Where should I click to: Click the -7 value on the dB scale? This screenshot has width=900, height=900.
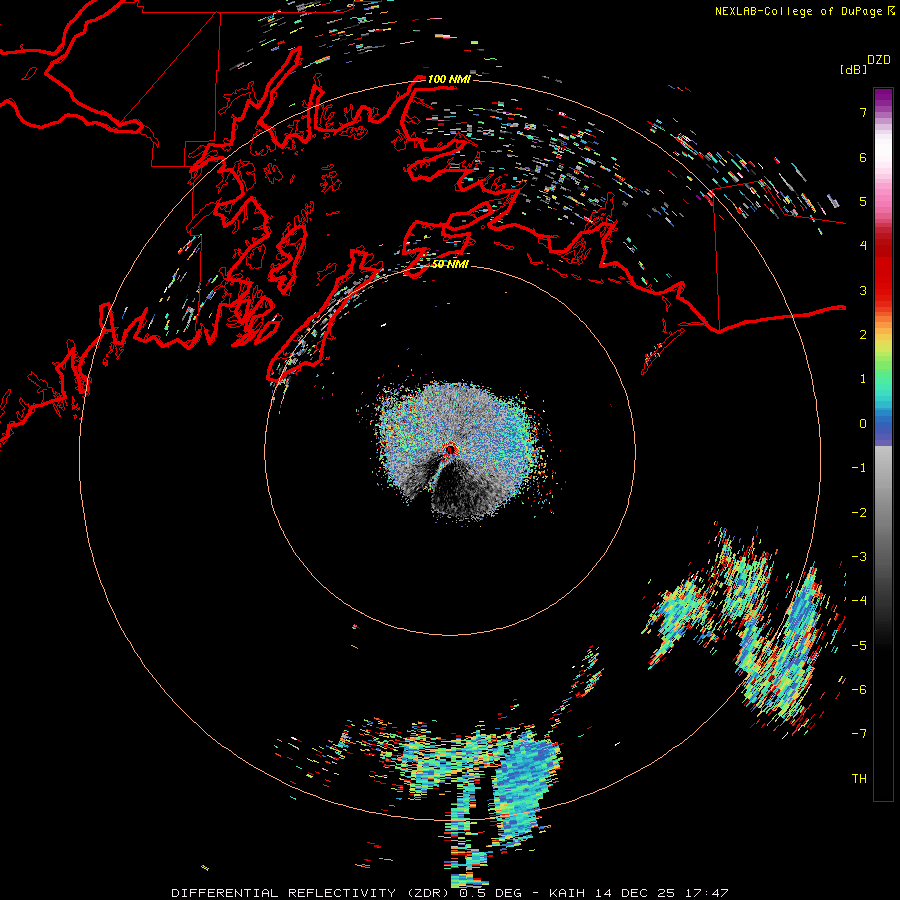coord(859,734)
